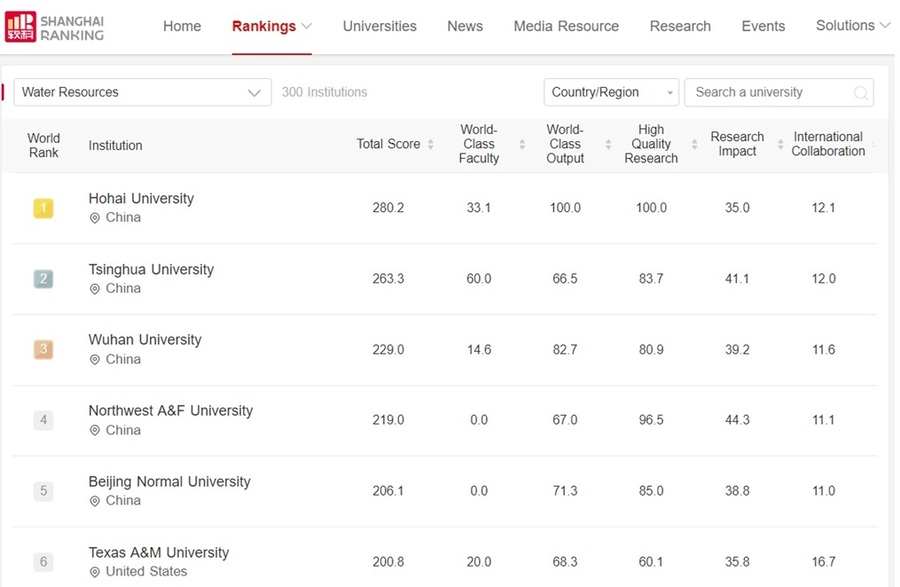Open the Tsinghua University link

pyautogui.click(x=151, y=269)
